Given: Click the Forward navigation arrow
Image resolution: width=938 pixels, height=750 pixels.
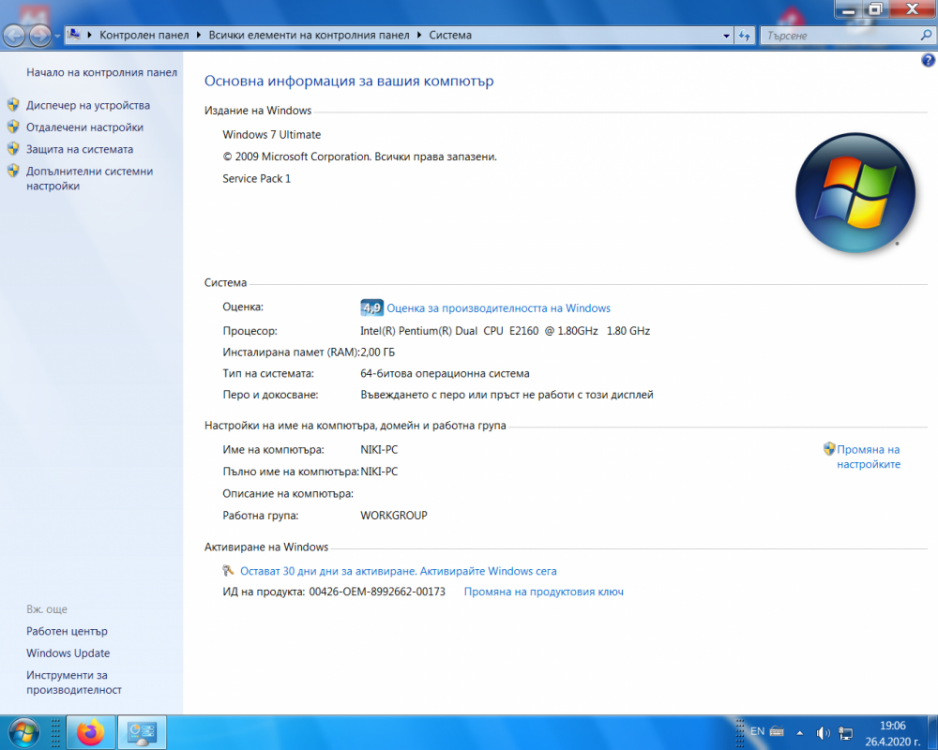Looking at the screenshot, I should pos(40,36).
